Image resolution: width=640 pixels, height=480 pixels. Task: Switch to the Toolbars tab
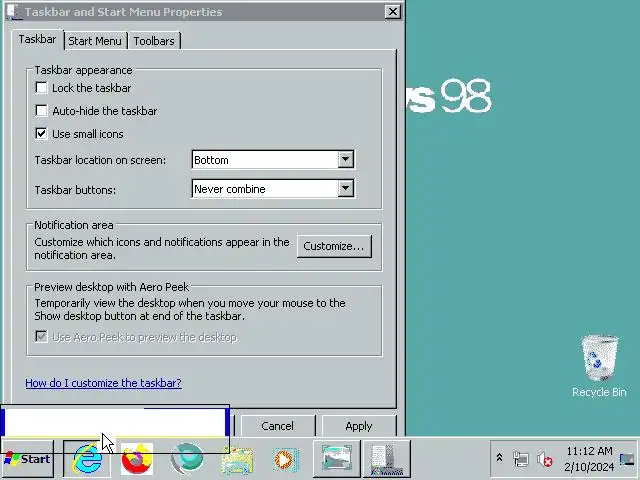click(x=154, y=41)
